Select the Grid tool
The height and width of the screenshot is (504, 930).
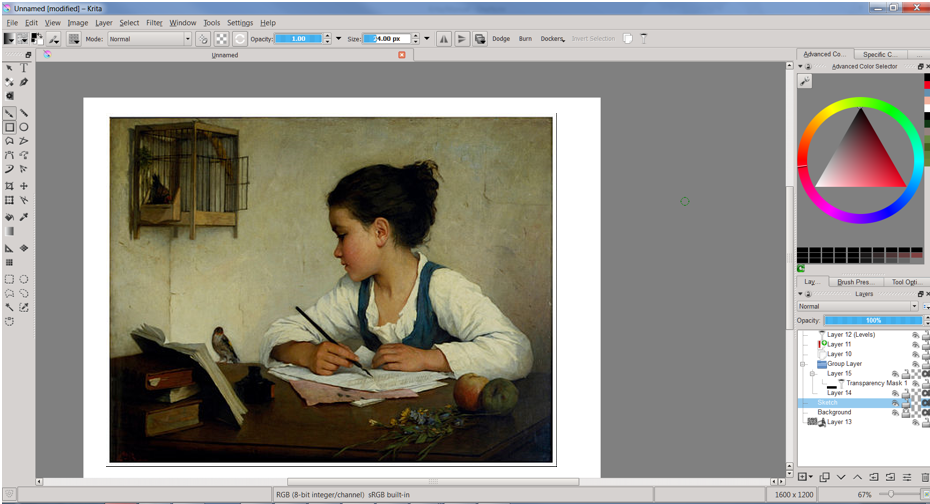tap(9, 262)
